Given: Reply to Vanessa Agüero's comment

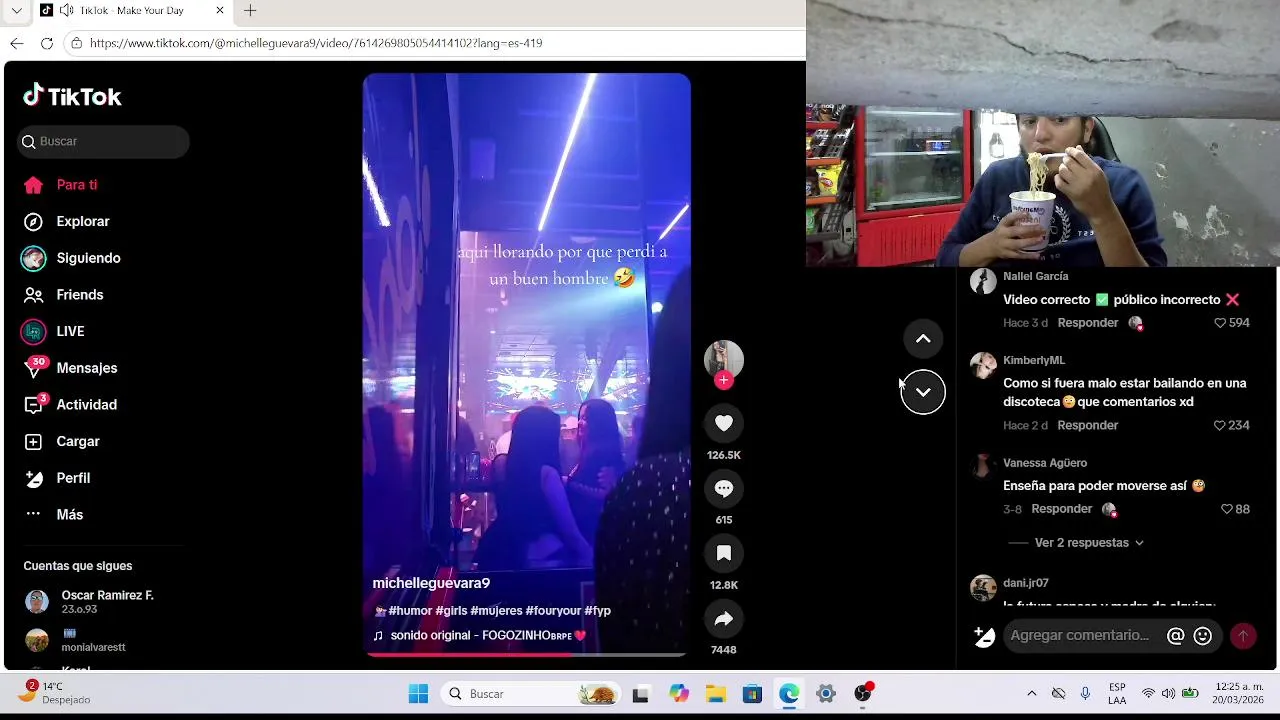Looking at the screenshot, I should click(x=1061, y=509).
